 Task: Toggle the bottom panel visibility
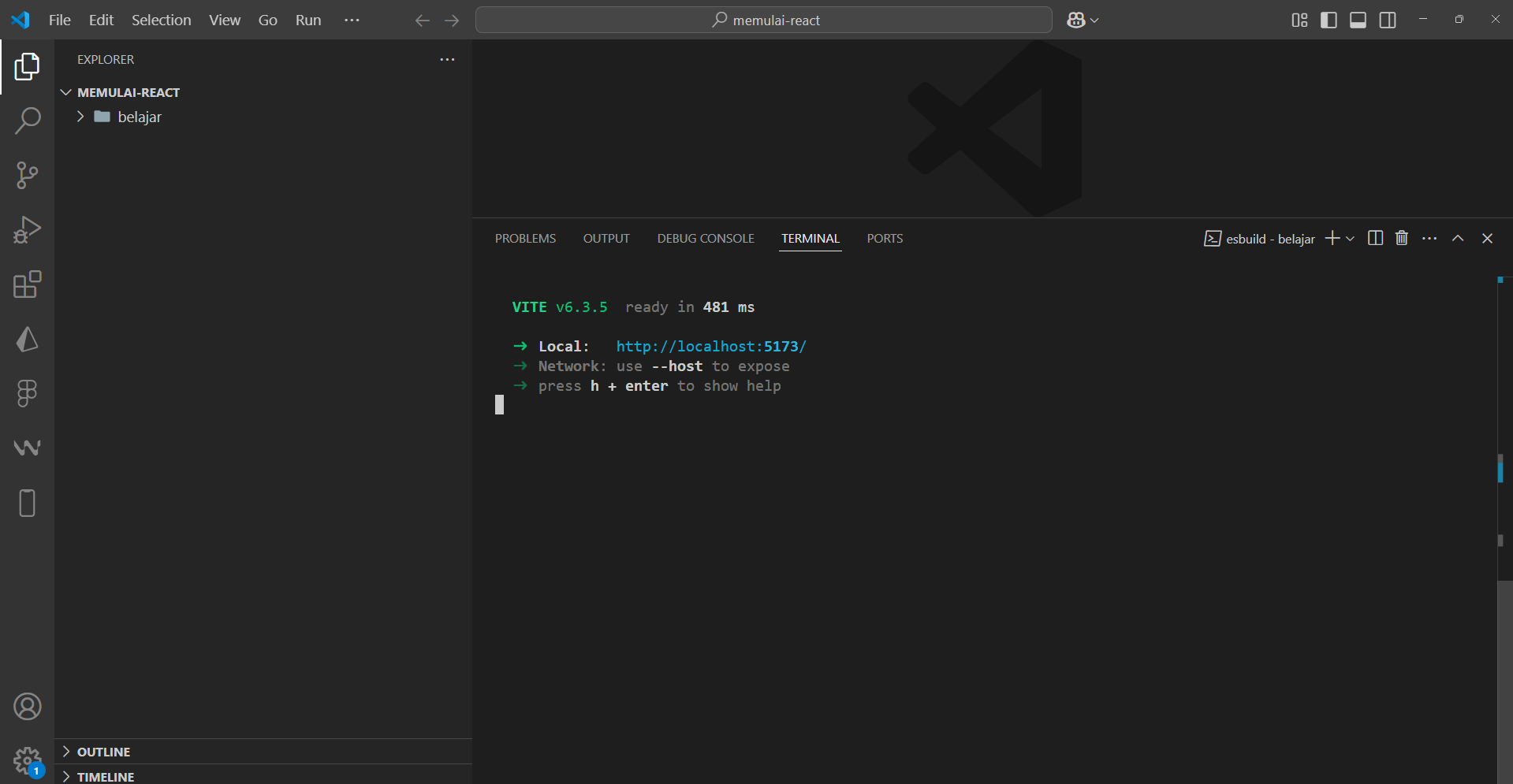point(1358,20)
